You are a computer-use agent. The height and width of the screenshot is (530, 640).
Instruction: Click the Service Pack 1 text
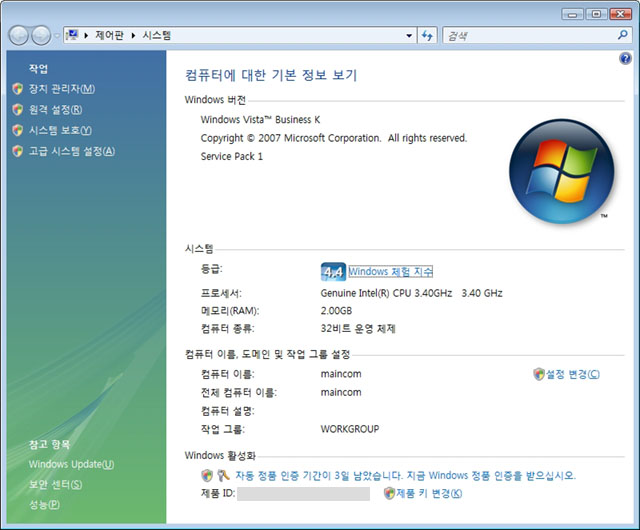pos(231,156)
